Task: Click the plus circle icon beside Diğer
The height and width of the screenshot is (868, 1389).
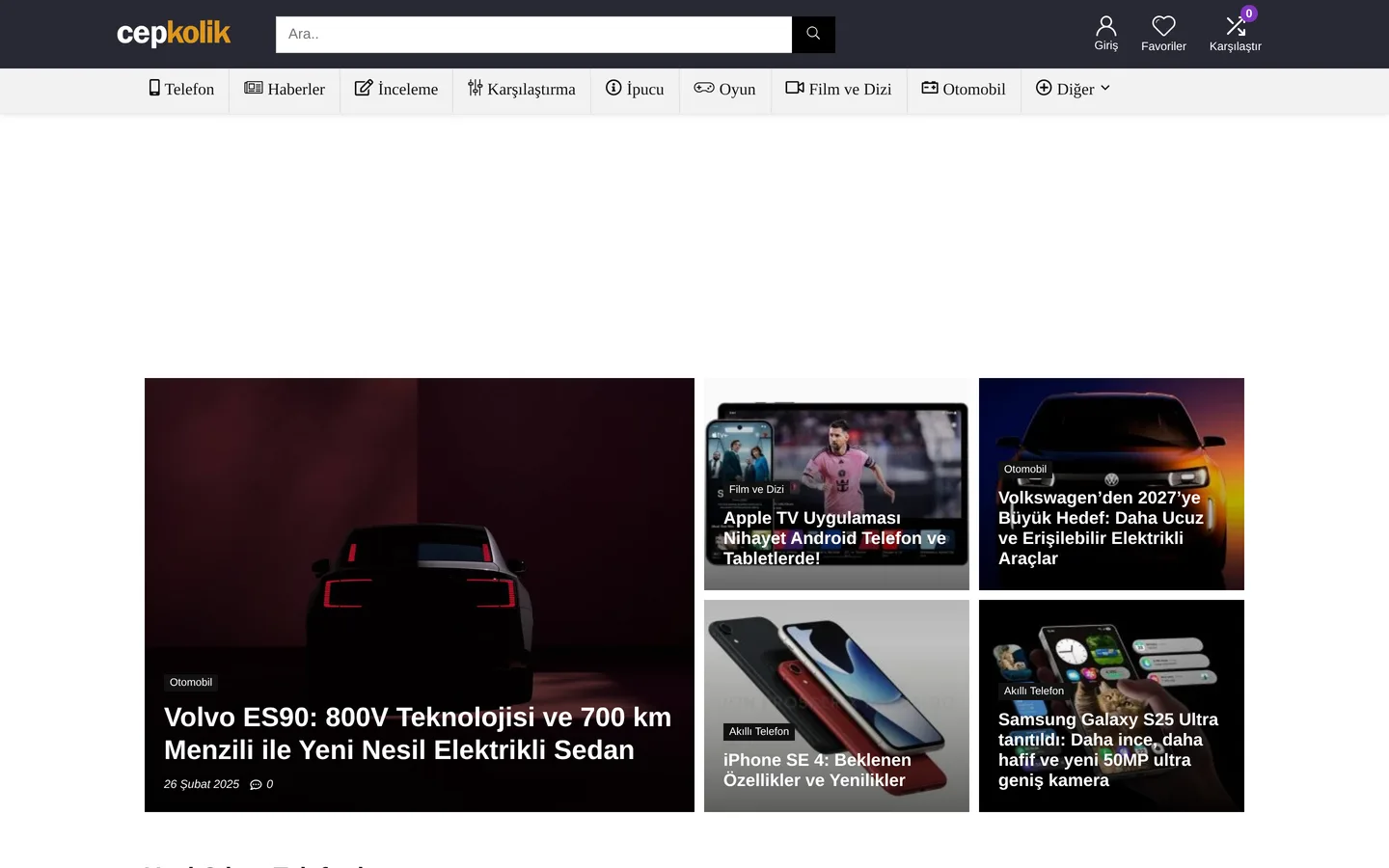Action: pyautogui.click(x=1044, y=88)
